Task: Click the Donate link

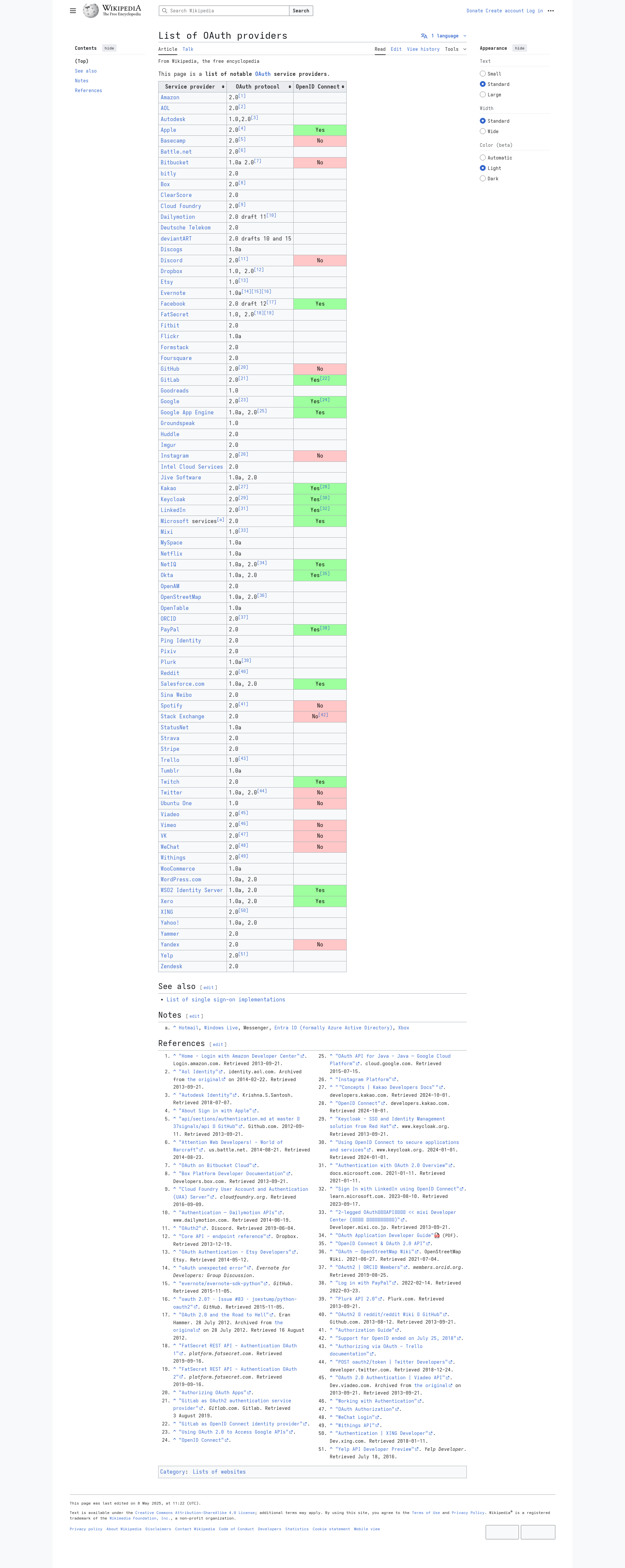Action: [x=475, y=10]
